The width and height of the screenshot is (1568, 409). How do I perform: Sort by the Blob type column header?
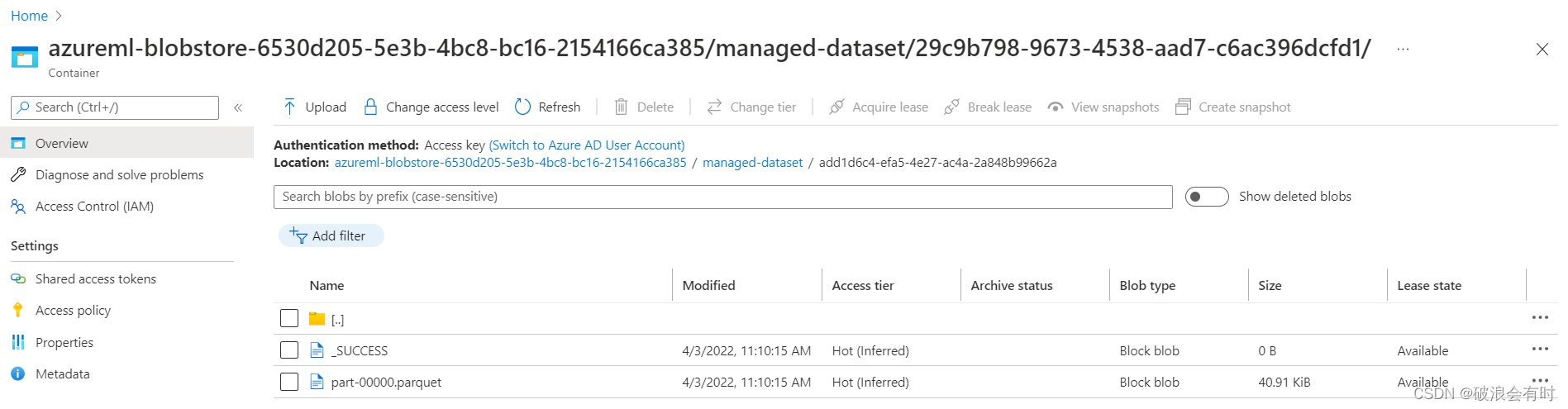(1147, 285)
